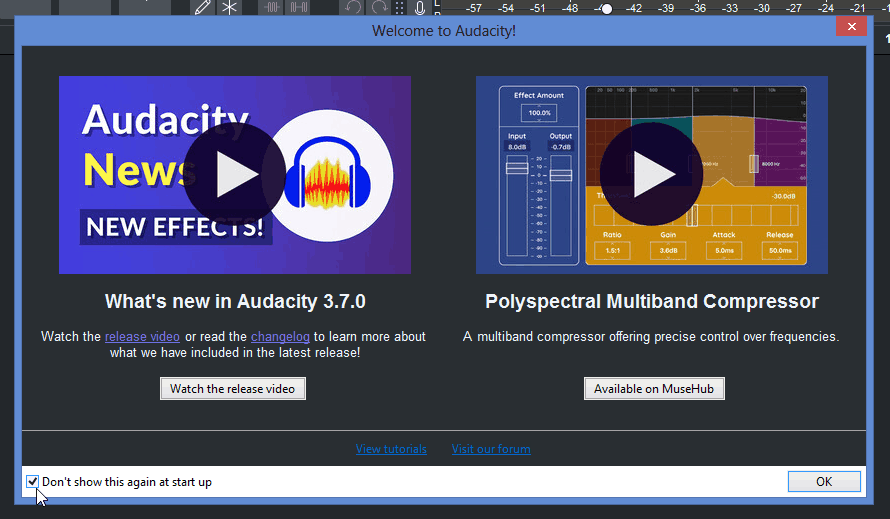This screenshot has height=519, width=890.
Task: Open the View tutorials link
Action: pyautogui.click(x=391, y=449)
